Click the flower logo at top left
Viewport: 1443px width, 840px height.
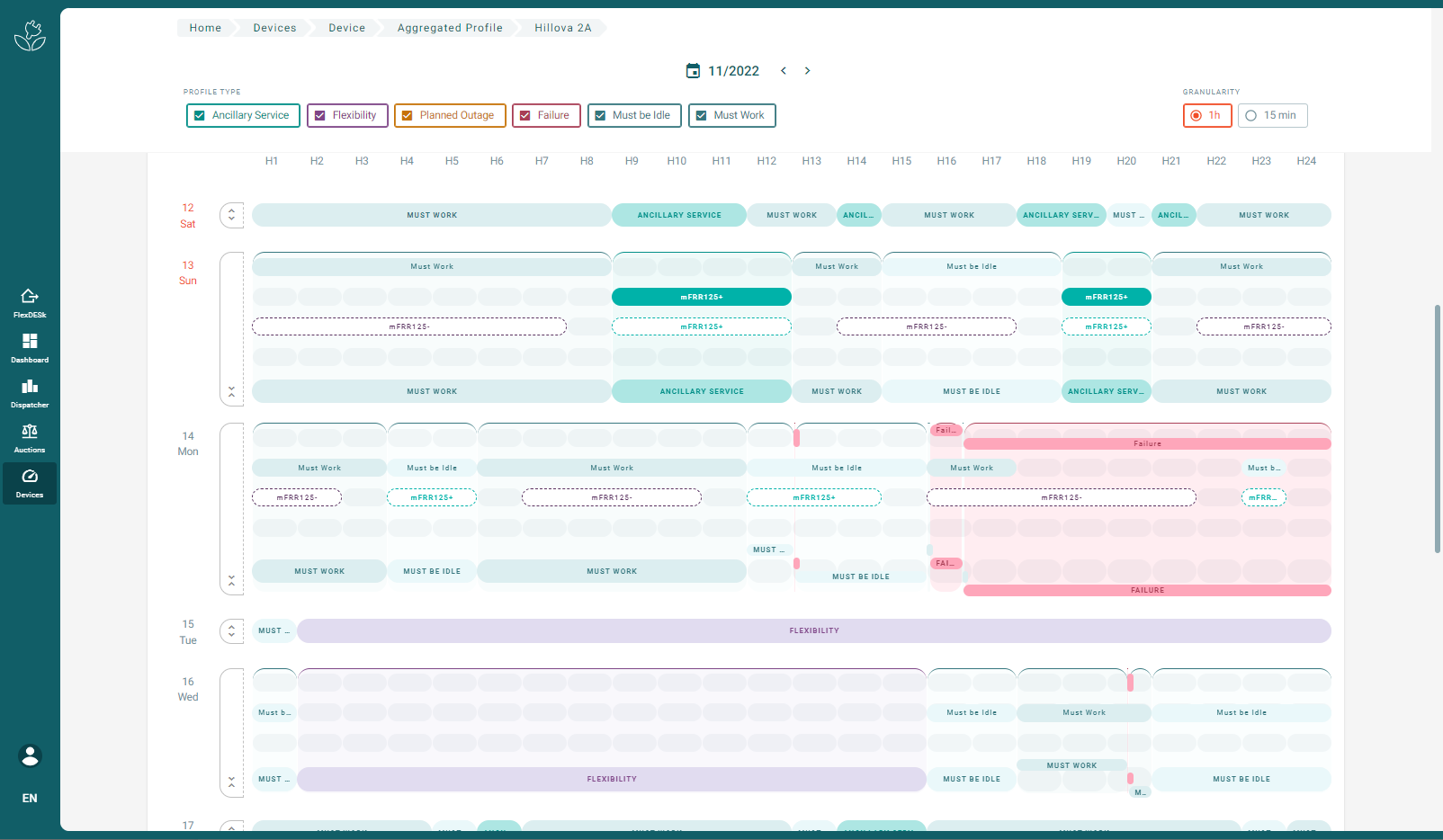pyautogui.click(x=30, y=36)
